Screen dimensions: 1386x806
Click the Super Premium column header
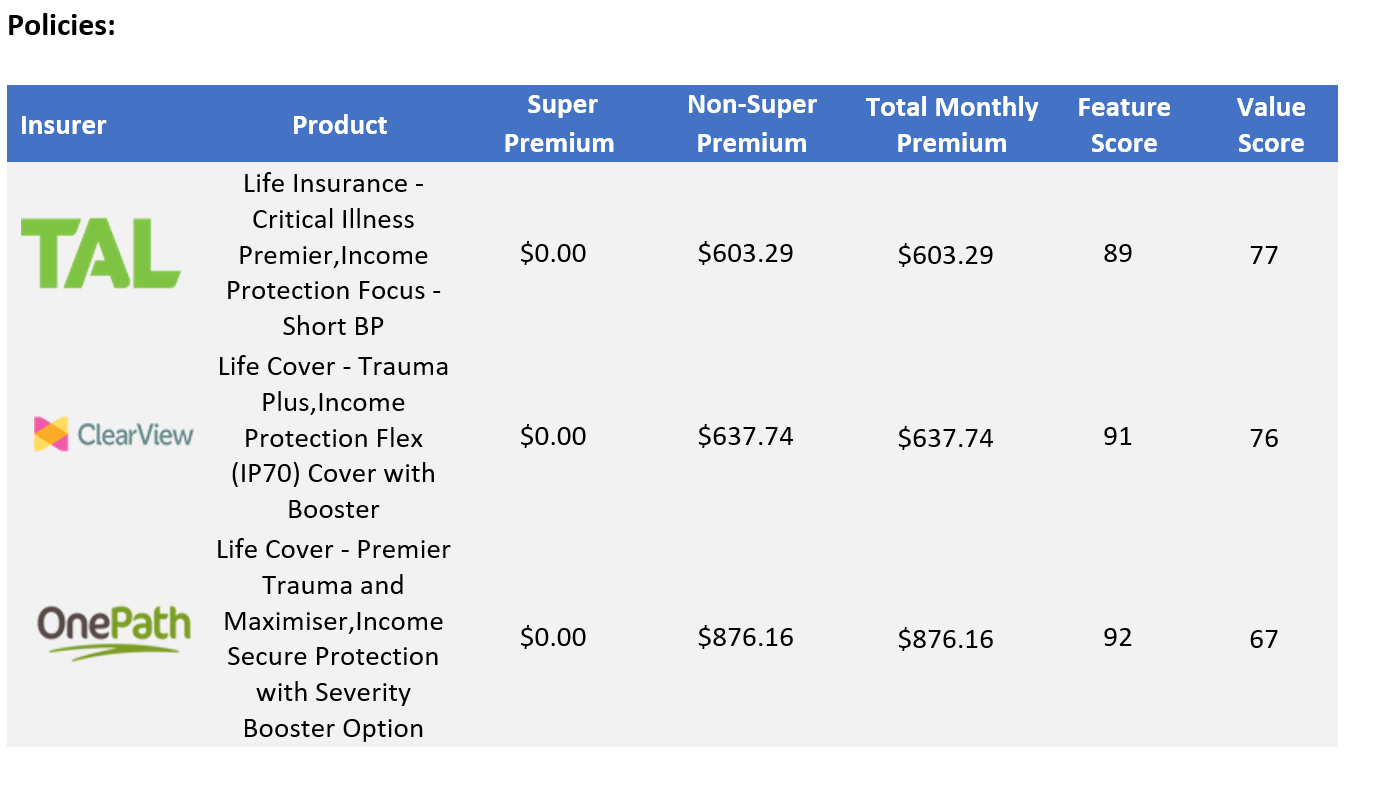(x=559, y=124)
